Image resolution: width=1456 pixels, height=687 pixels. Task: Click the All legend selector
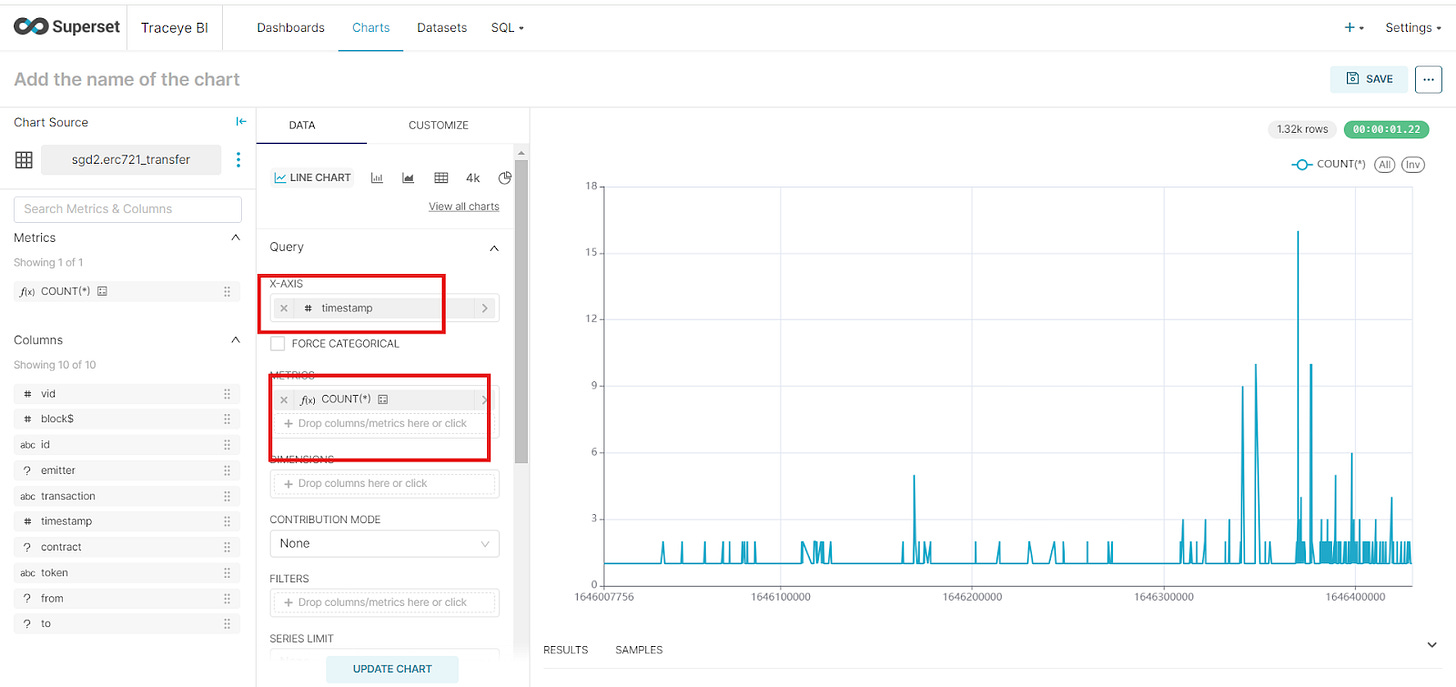point(1384,165)
